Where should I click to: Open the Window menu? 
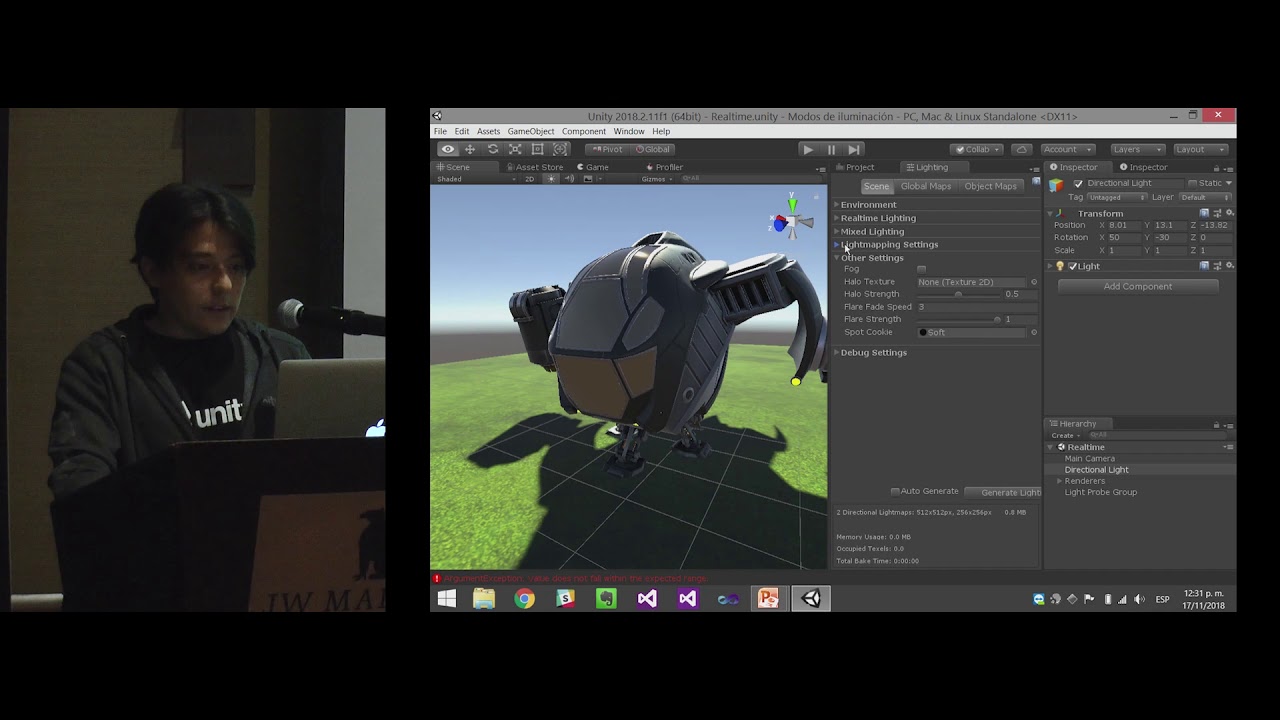pyautogui.click(x=629, y=131)
